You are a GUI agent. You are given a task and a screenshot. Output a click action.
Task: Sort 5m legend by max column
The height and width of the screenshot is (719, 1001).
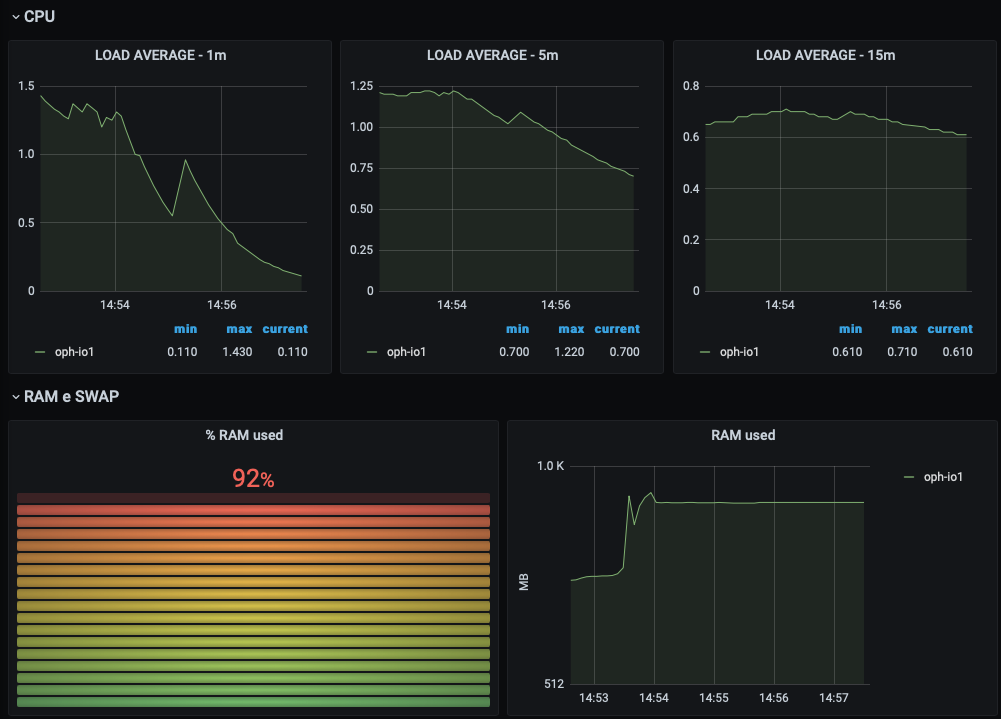click(x=570, y=328)
